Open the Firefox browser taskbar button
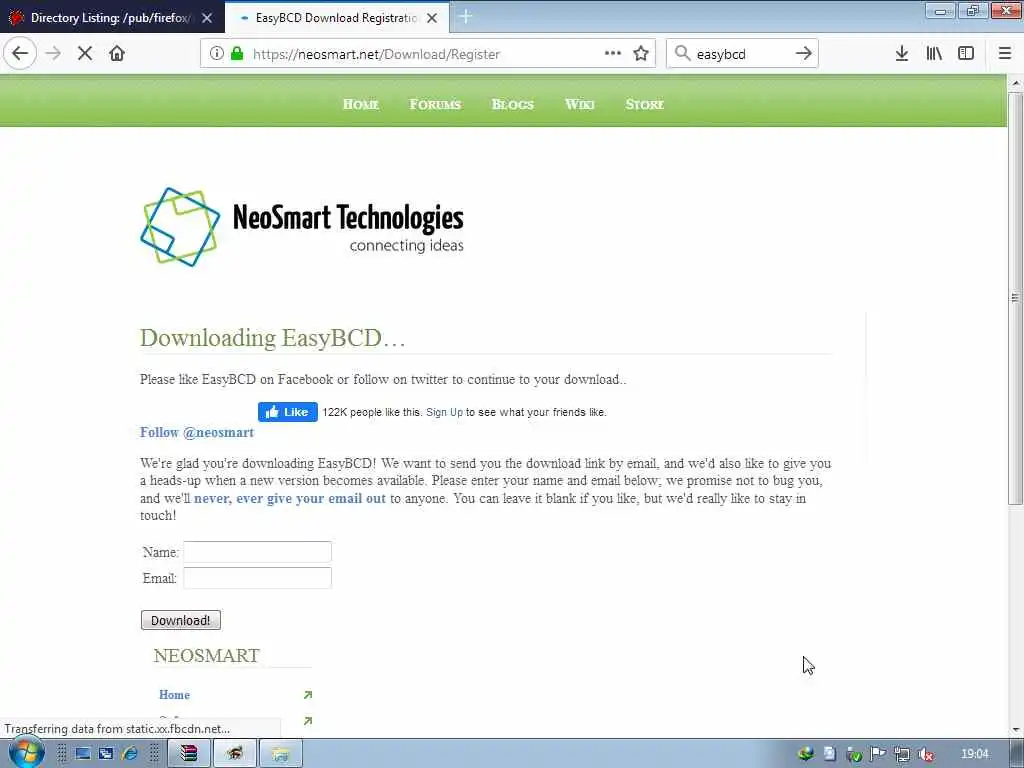 coord(234,754)
